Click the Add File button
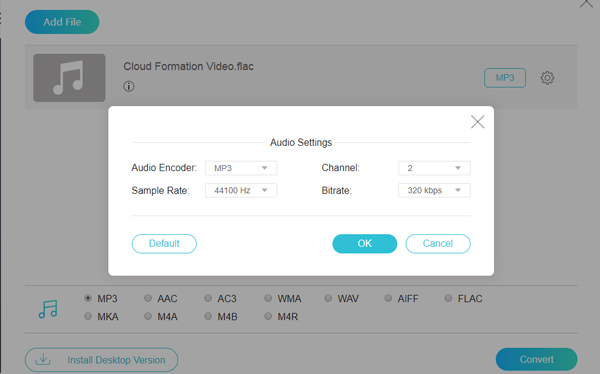600x374 pixels. click(x=62, y=22)
